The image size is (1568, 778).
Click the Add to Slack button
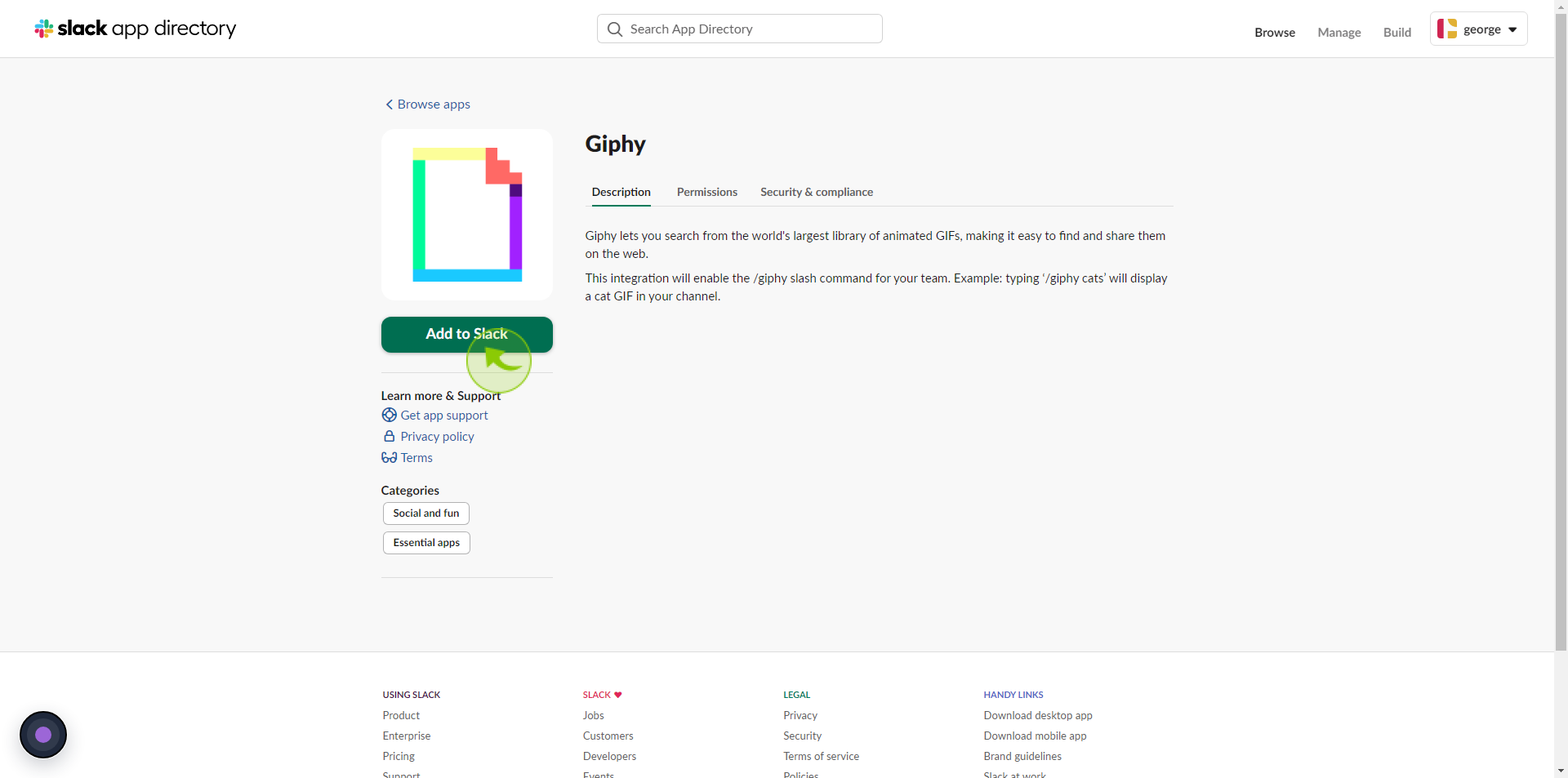(x=467, y=335)
